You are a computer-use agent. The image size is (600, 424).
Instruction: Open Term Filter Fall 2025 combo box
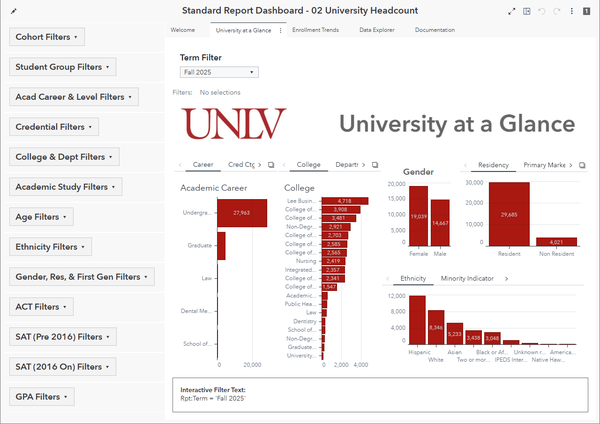(219, 72)
